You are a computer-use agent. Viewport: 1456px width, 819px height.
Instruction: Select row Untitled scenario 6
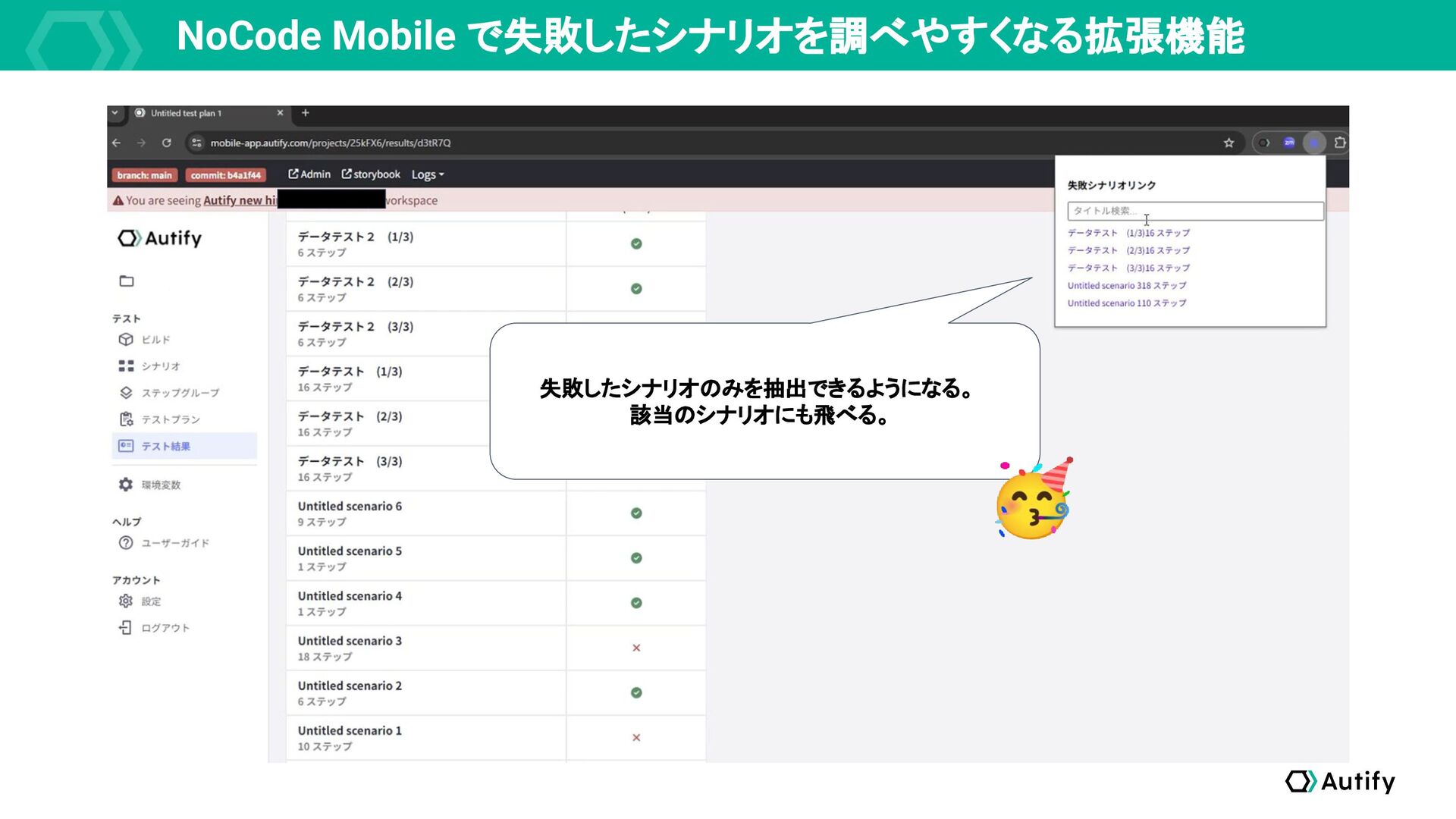[496, 513]
